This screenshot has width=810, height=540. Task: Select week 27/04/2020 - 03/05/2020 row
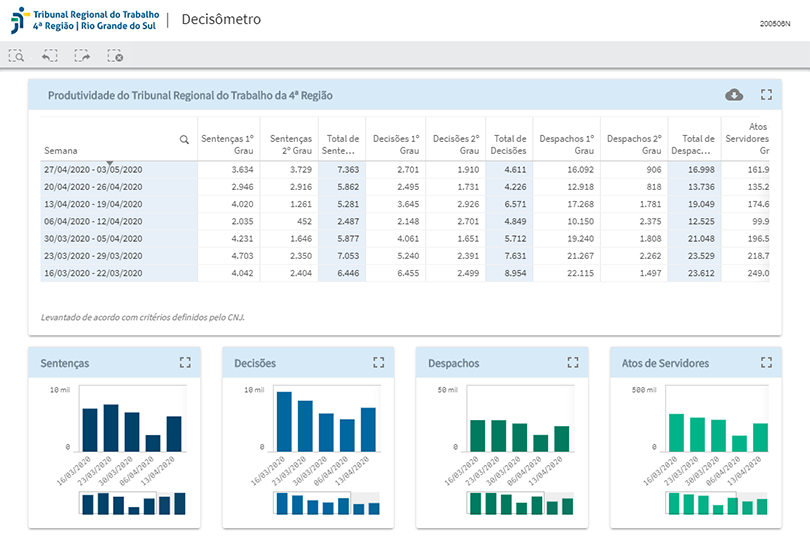tap(93, 170)
